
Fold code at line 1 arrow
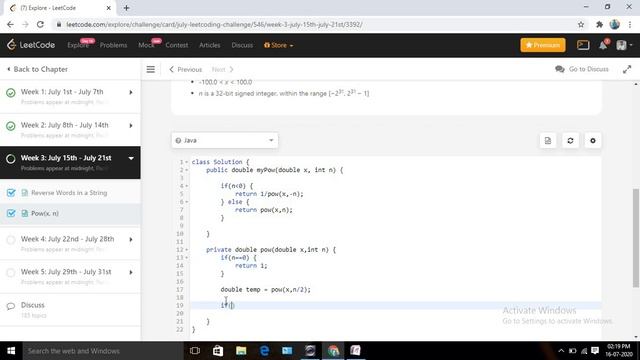click(x=187, y=162)
